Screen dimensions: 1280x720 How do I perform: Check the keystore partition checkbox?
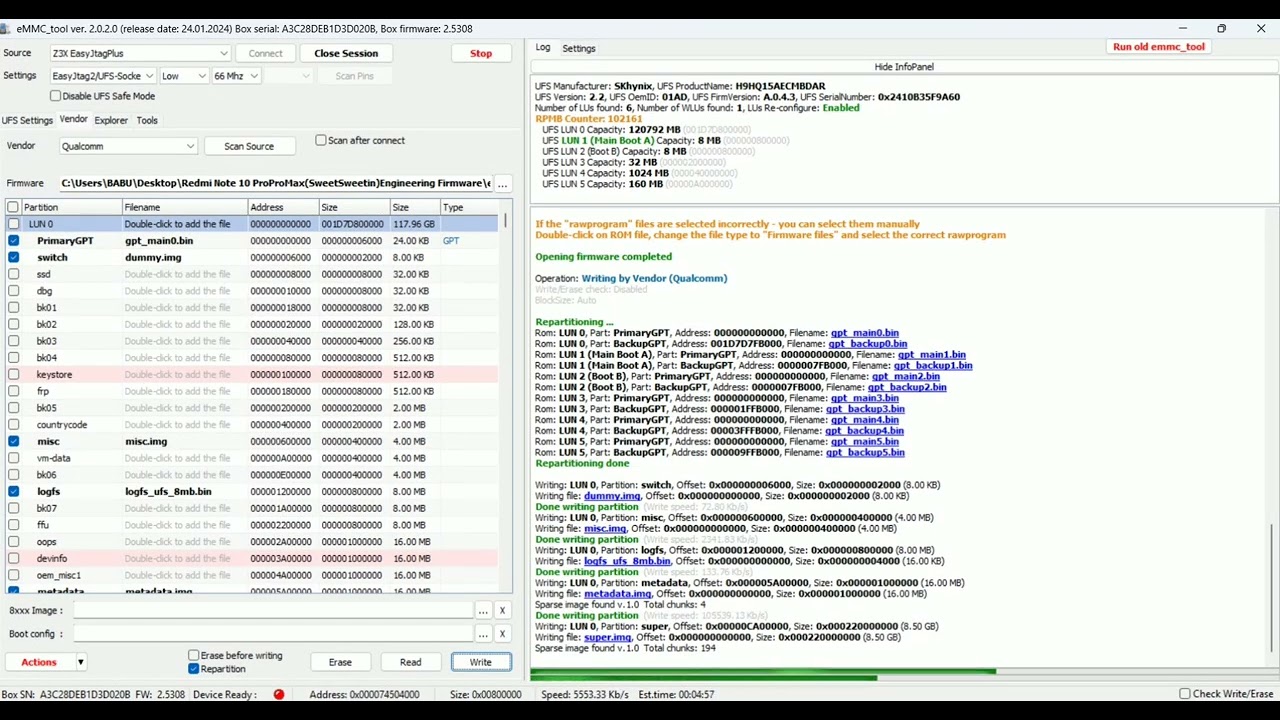click(x=13, y=374)
